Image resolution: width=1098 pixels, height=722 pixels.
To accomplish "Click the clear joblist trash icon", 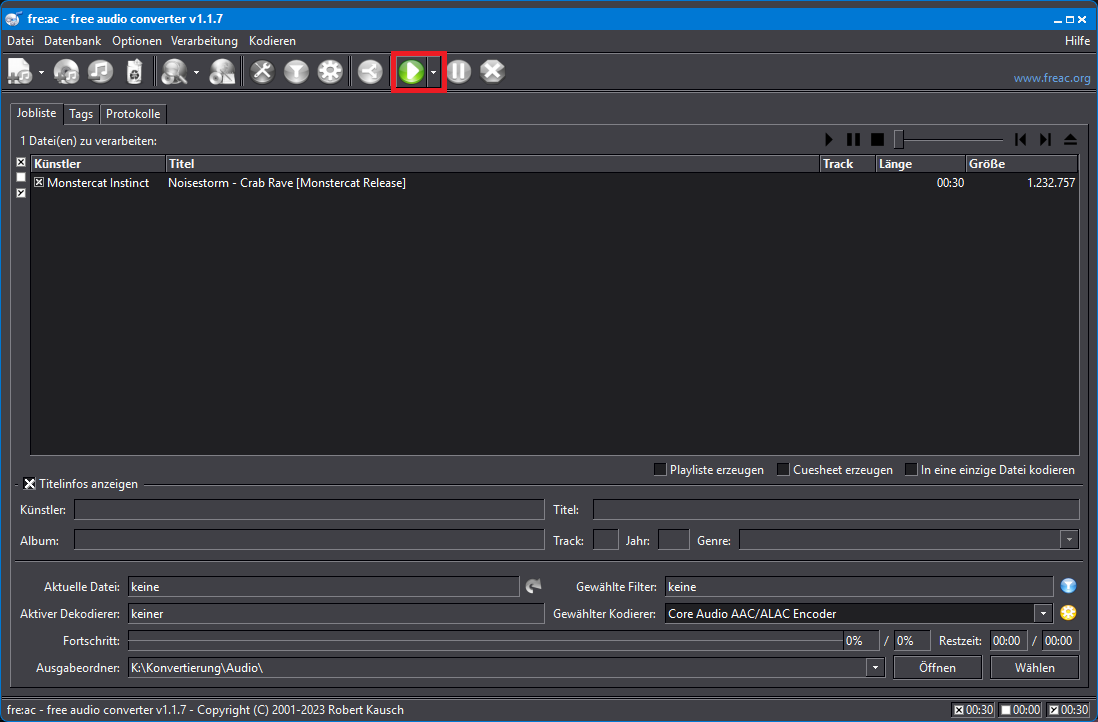I will (134, 72).
